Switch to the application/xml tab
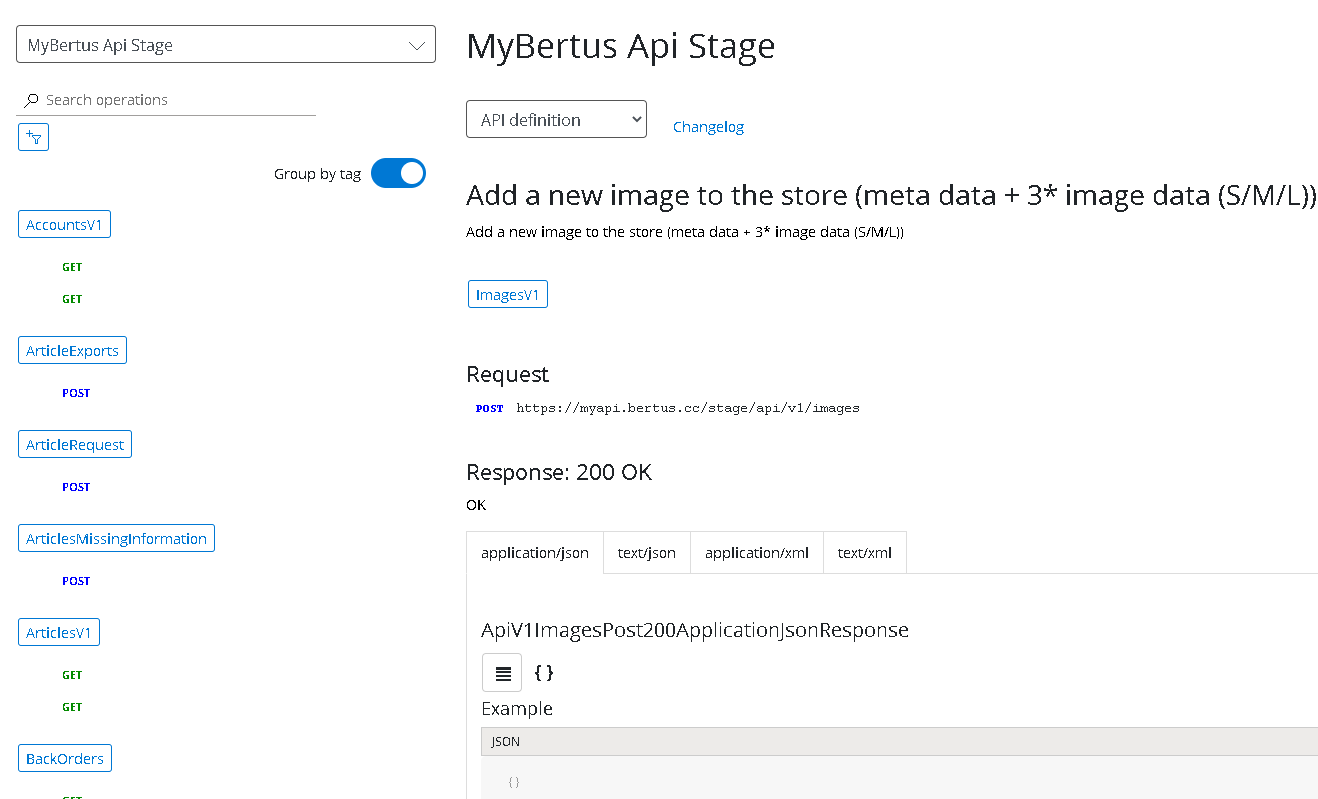The width and height of the screenshot is (1318, 799). click(756, 552)
